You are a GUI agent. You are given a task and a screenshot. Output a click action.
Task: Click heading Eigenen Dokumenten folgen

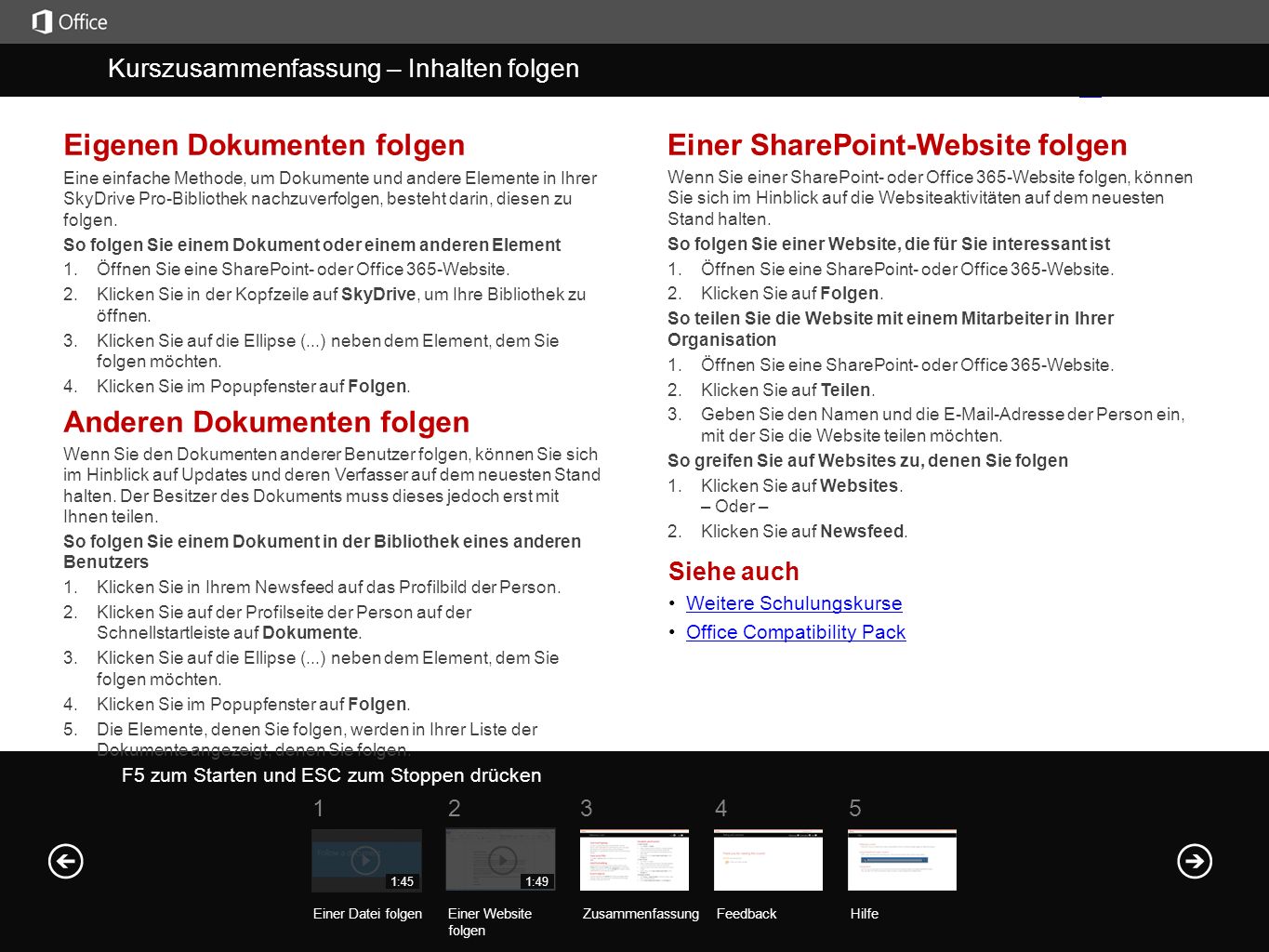pos(264,145)
